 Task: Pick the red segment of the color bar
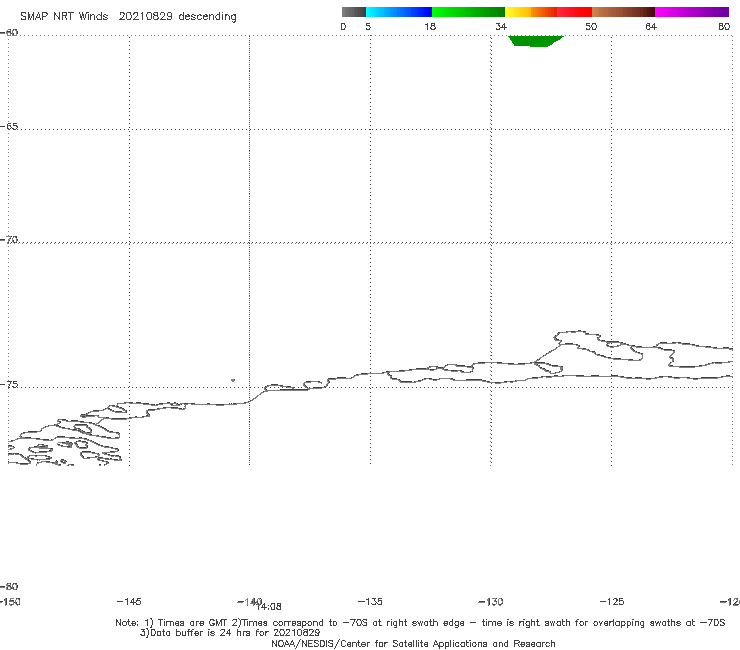[574, 12]
